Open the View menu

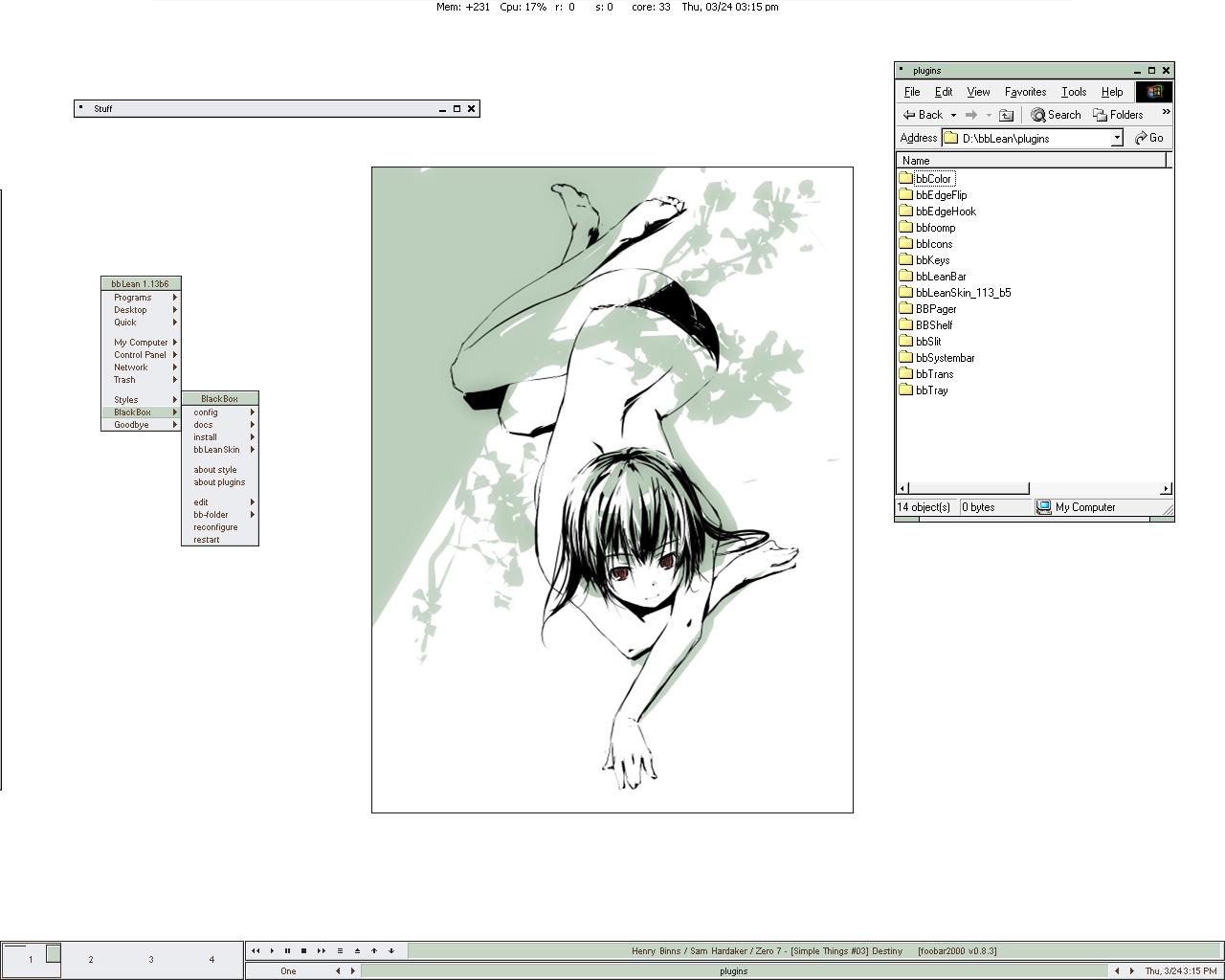[978, 92]
